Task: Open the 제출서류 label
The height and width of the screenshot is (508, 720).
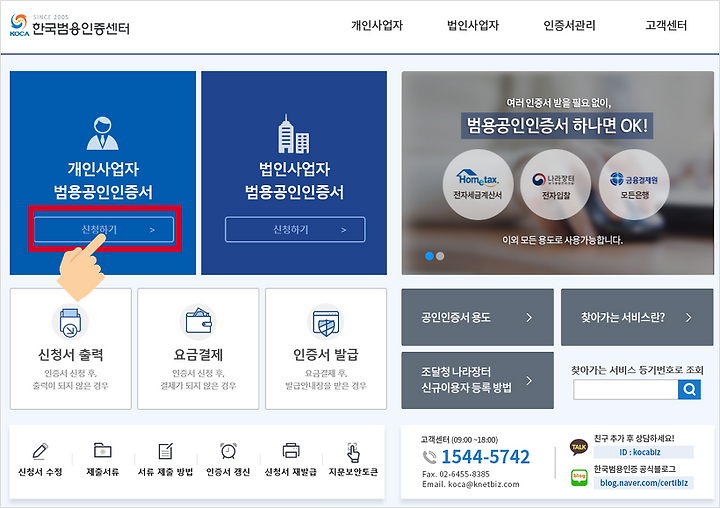Action: pyautogui.click(x=102, y=472)
